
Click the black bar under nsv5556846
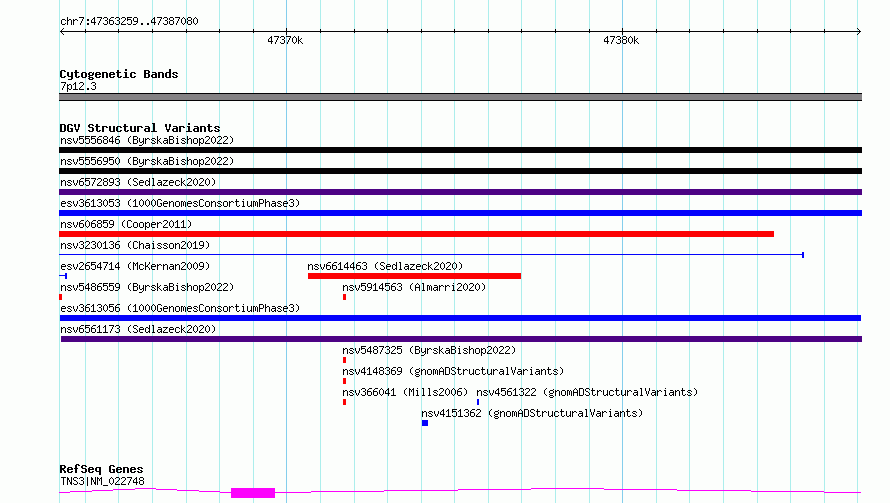click(460, 150)
